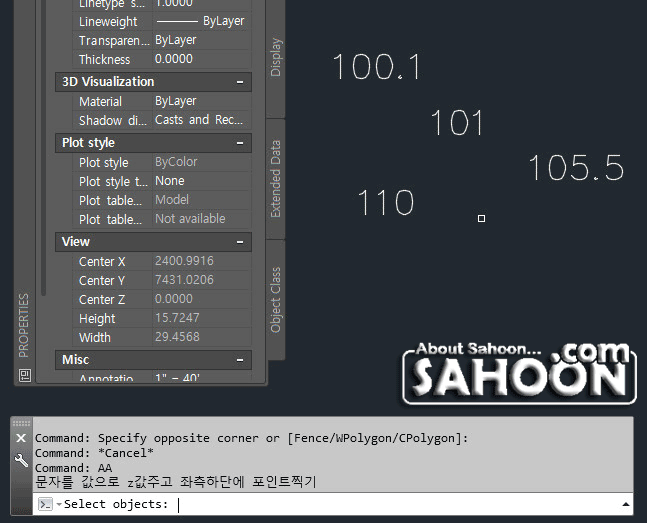This screenshot has width=647, height=523.
Task: Open the Extended Data tab
Action: tap(277, 179)
